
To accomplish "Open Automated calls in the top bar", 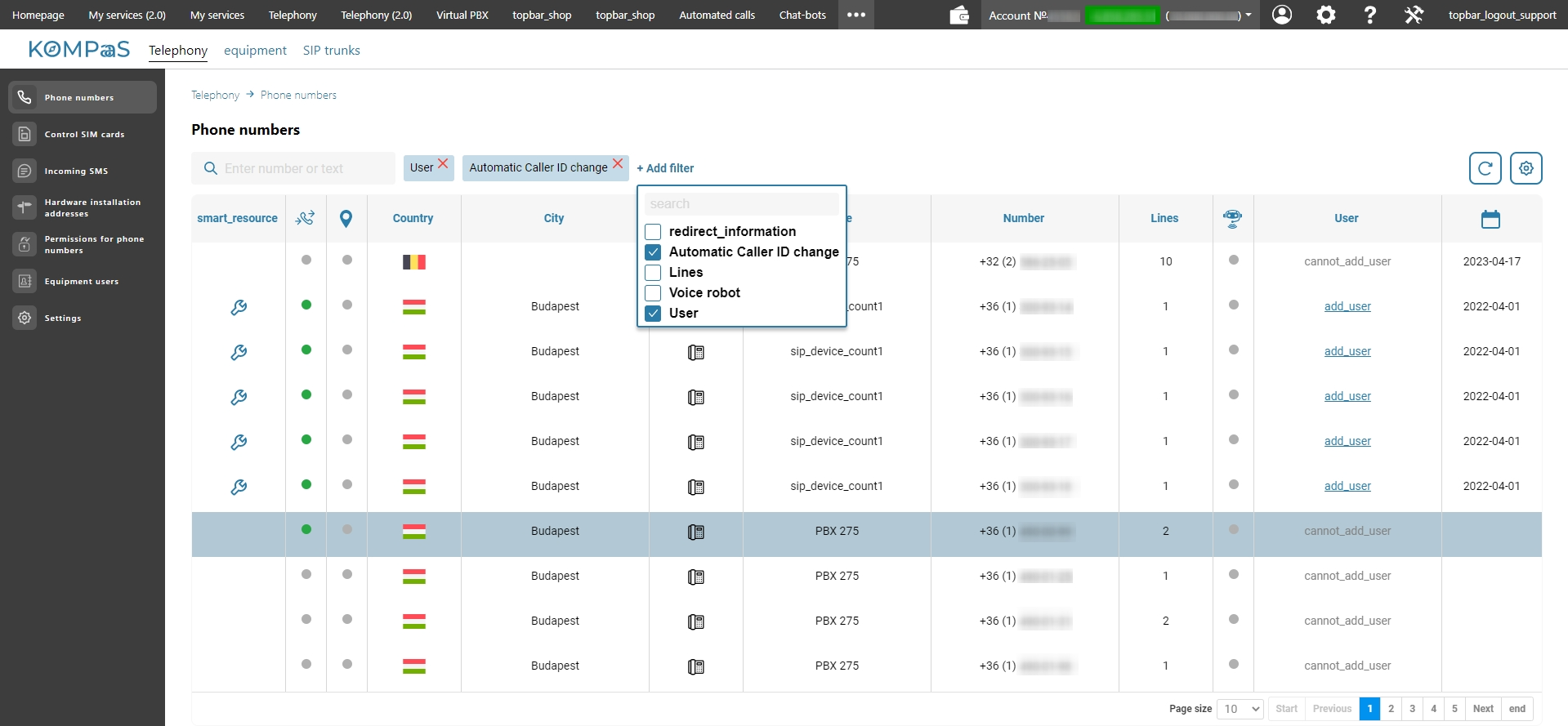I will (717, 15).
